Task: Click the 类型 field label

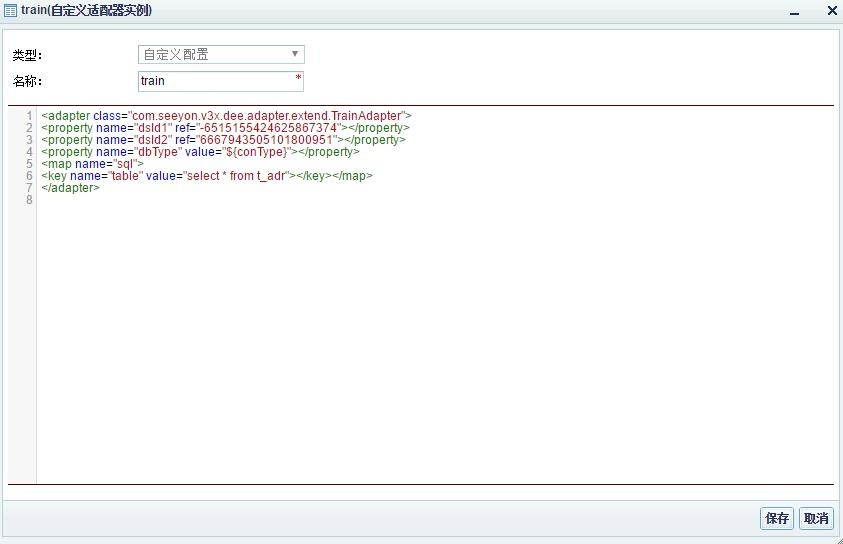Action: pos(27,55)
